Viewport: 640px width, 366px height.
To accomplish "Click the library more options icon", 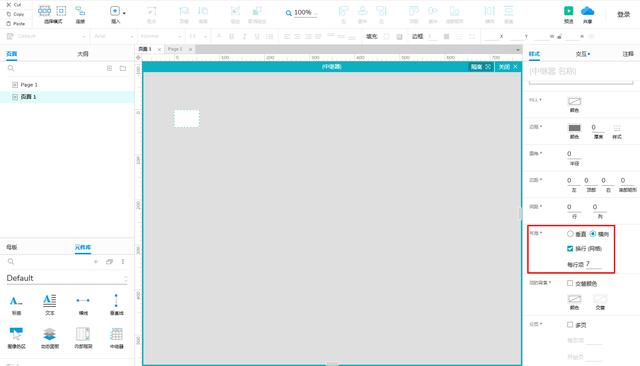I will (x=123, y=262).
